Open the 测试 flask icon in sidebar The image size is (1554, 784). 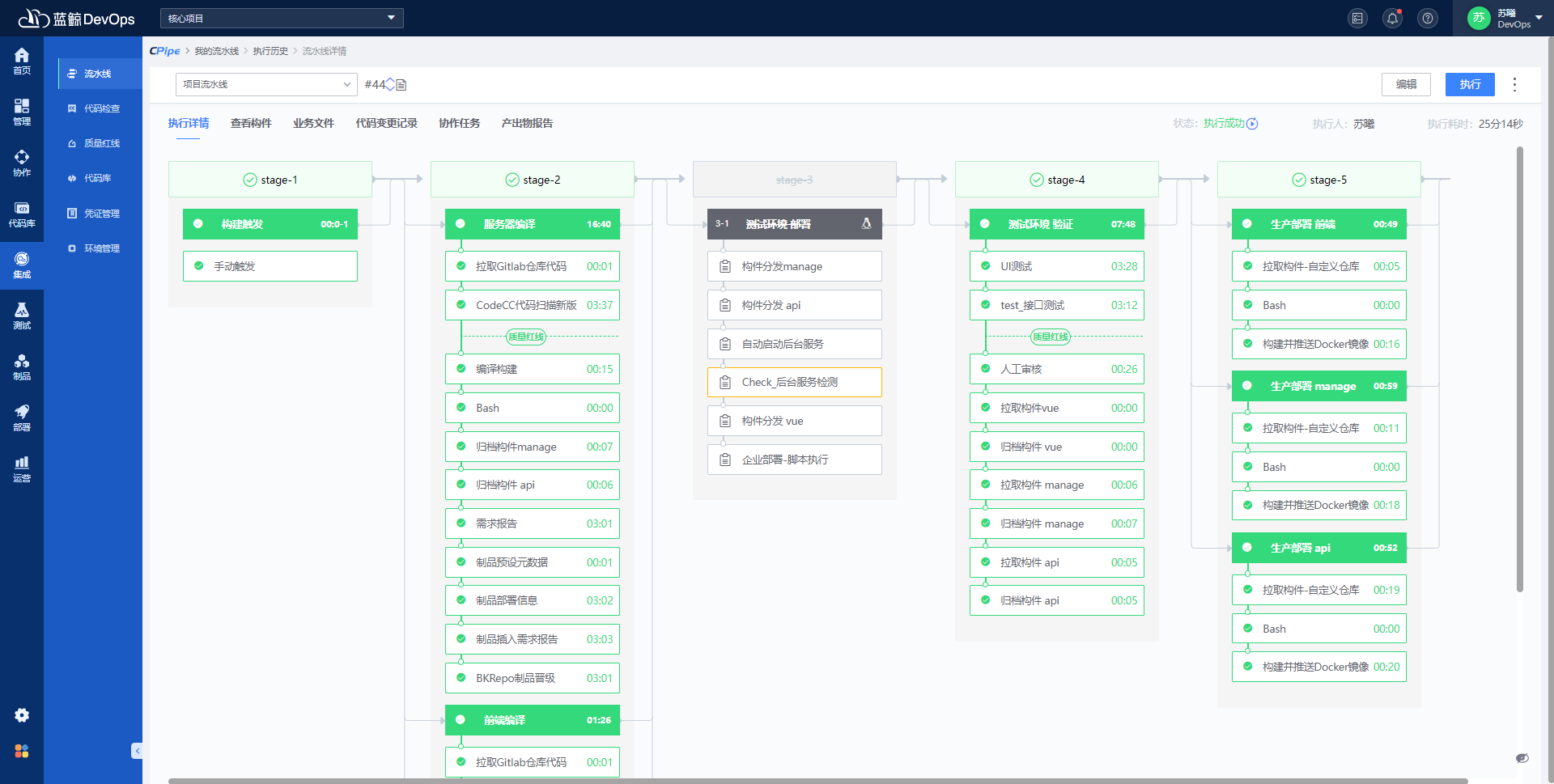[22, 315]
